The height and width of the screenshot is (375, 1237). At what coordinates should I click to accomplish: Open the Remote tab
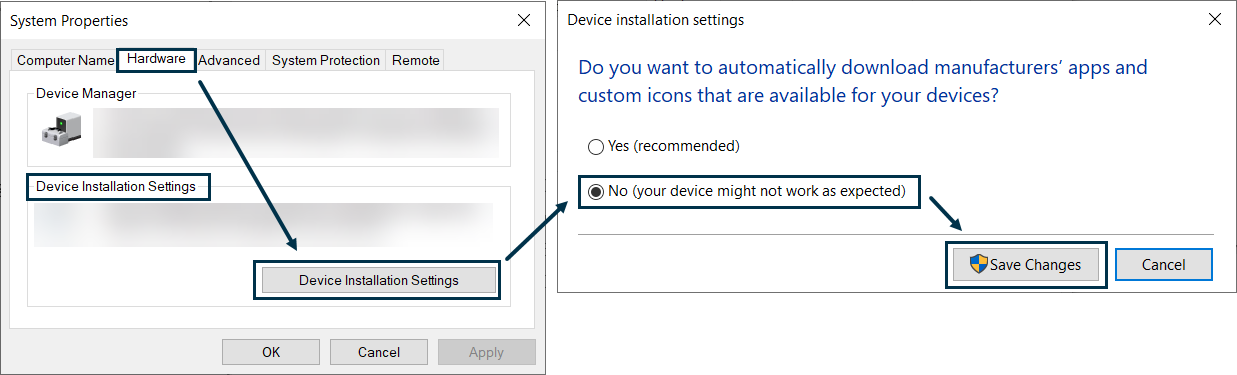tap(416, 60)
